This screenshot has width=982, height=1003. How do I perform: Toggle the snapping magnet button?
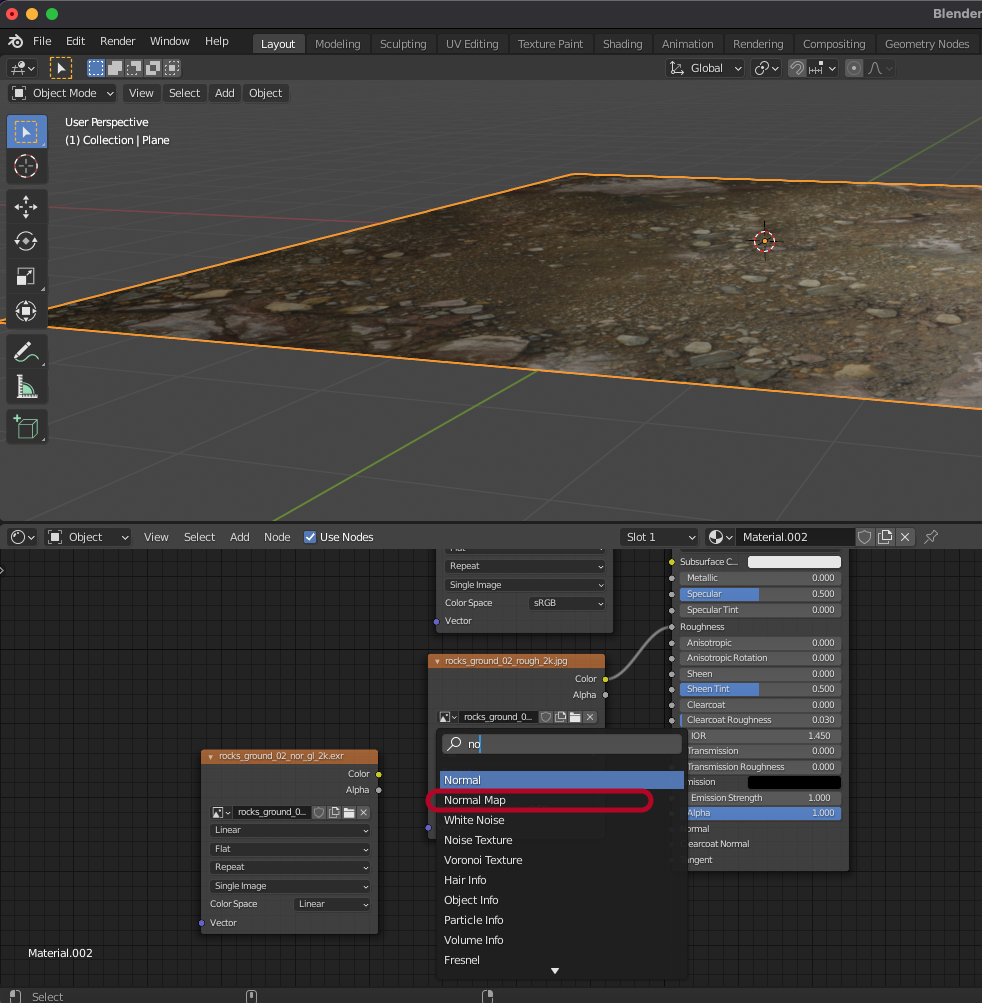[x=797, y=68]
